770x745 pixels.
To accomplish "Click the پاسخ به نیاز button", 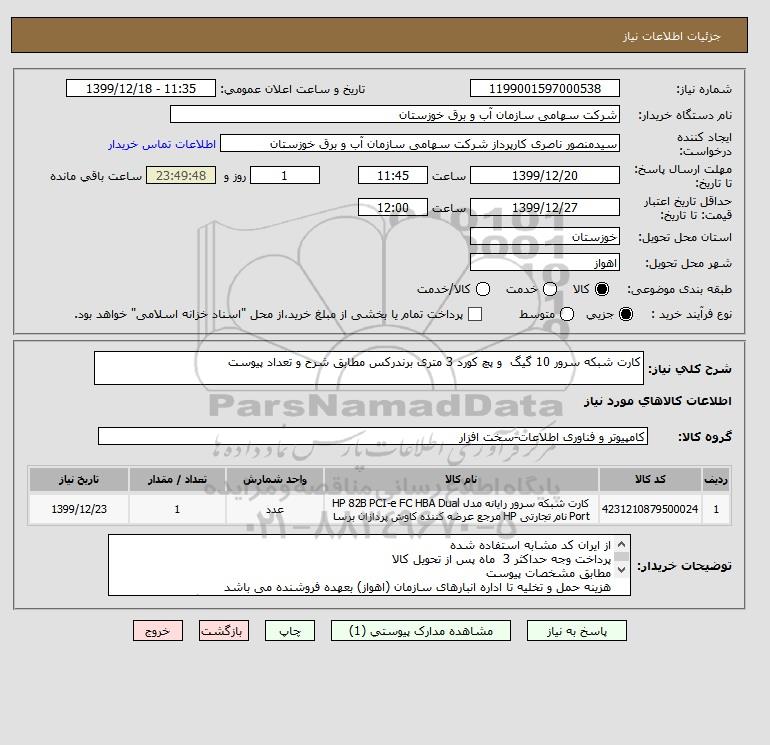I will tap(577, 631).
